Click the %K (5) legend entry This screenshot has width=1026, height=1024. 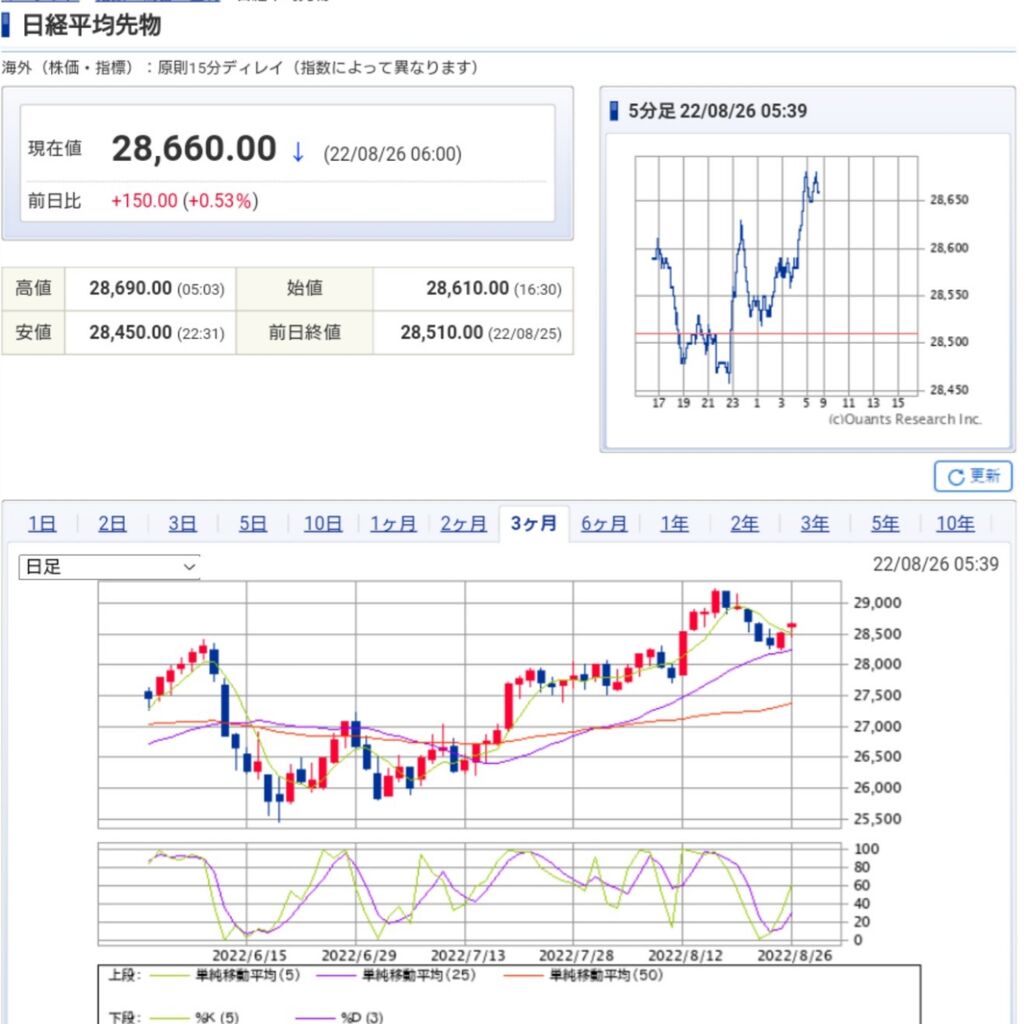tap(194, 1017)
